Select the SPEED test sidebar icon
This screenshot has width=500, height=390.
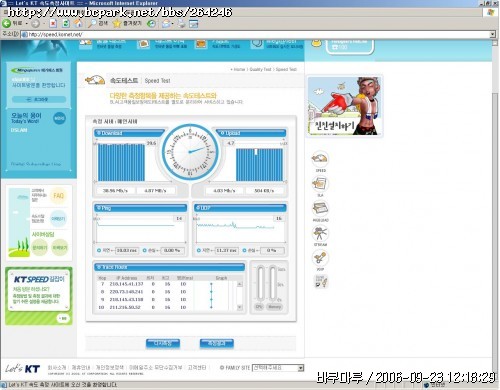coord(320,159)
